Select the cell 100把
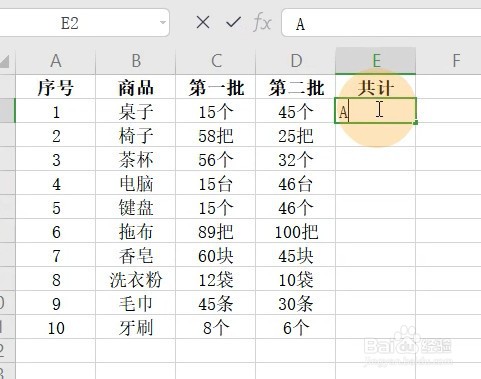The height and width of the screenshot is (379, 481). 296,231
